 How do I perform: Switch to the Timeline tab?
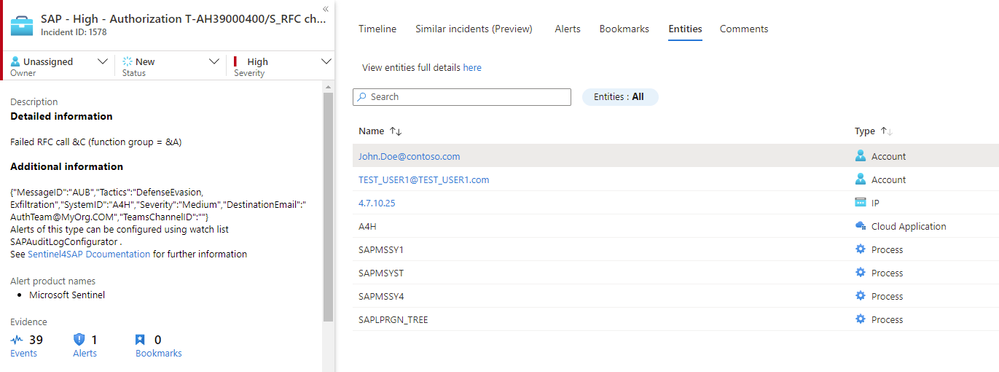click(377, 29)
